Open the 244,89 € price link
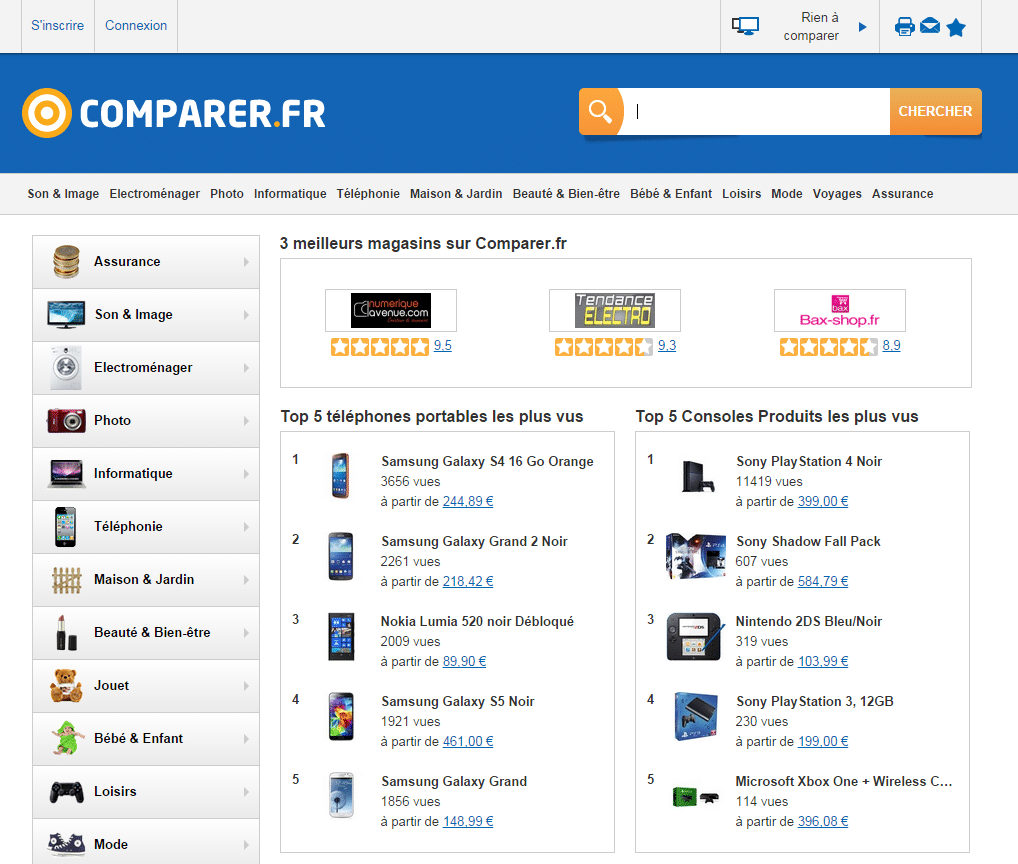1018x864 pixels. (x=468, y=501)
